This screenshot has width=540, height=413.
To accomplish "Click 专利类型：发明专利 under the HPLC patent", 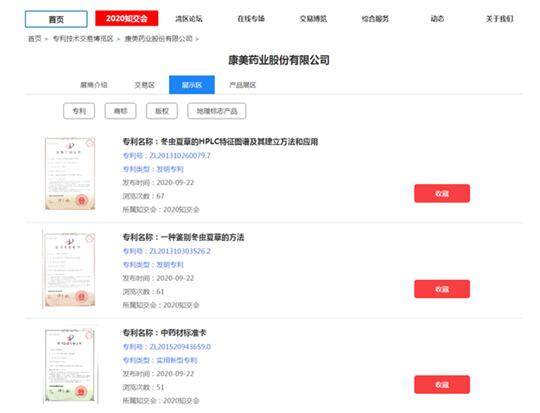I will coord(153,169).
